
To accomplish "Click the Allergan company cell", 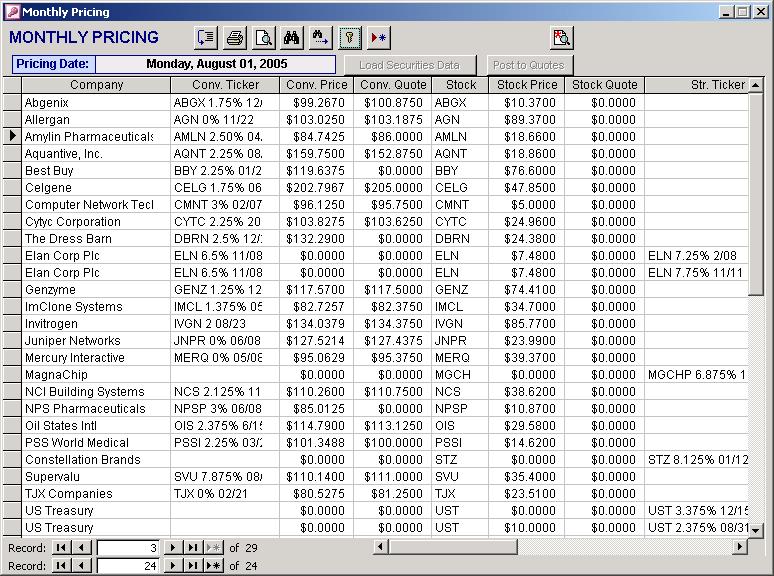I will pos(96,120).
